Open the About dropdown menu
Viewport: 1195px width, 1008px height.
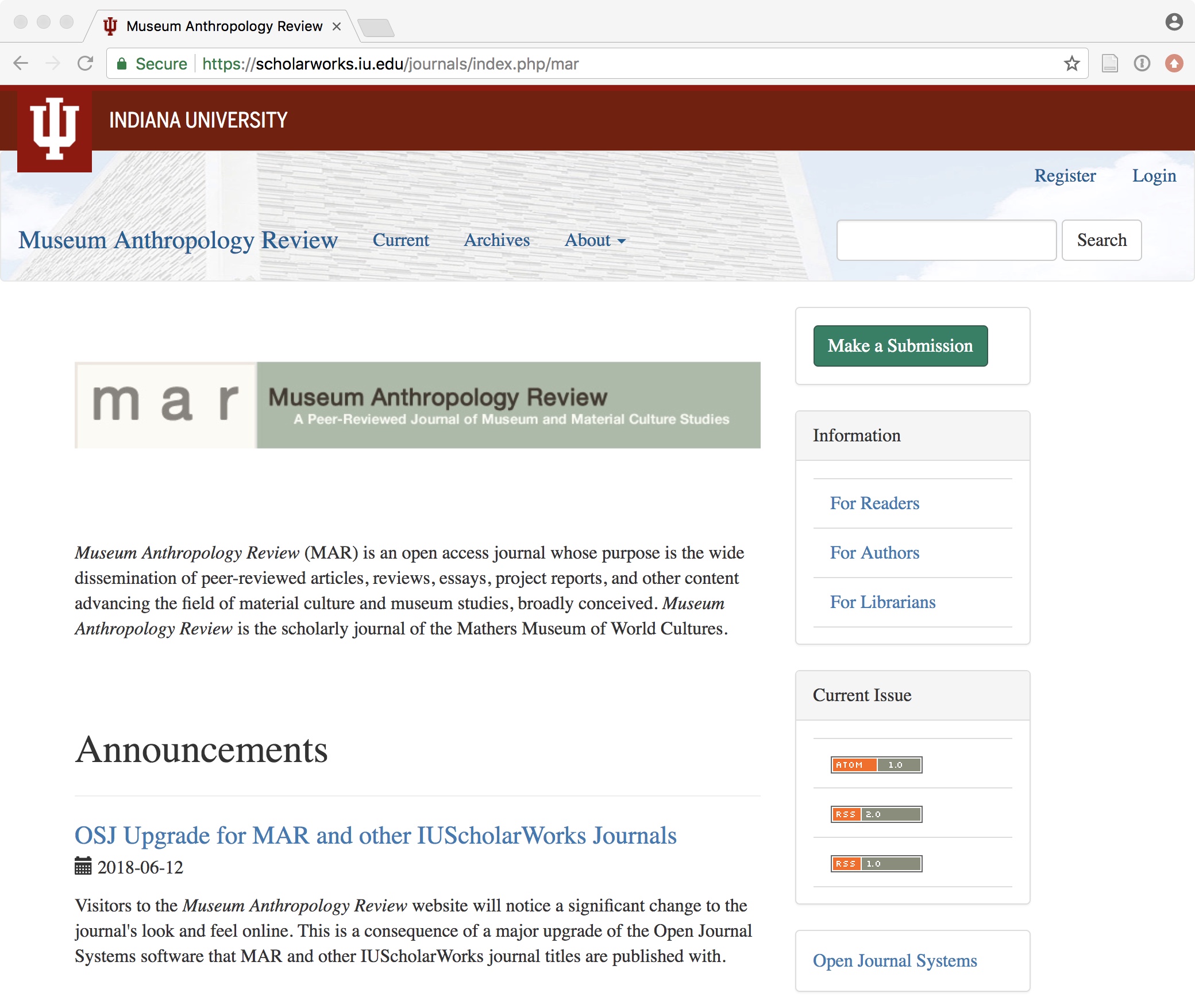[x=595, y=241]
